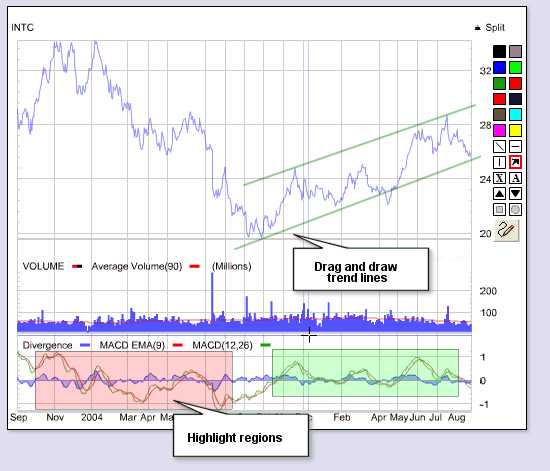Pick the blue color swatch
550x471 pixels.
(x=499, y=67)
